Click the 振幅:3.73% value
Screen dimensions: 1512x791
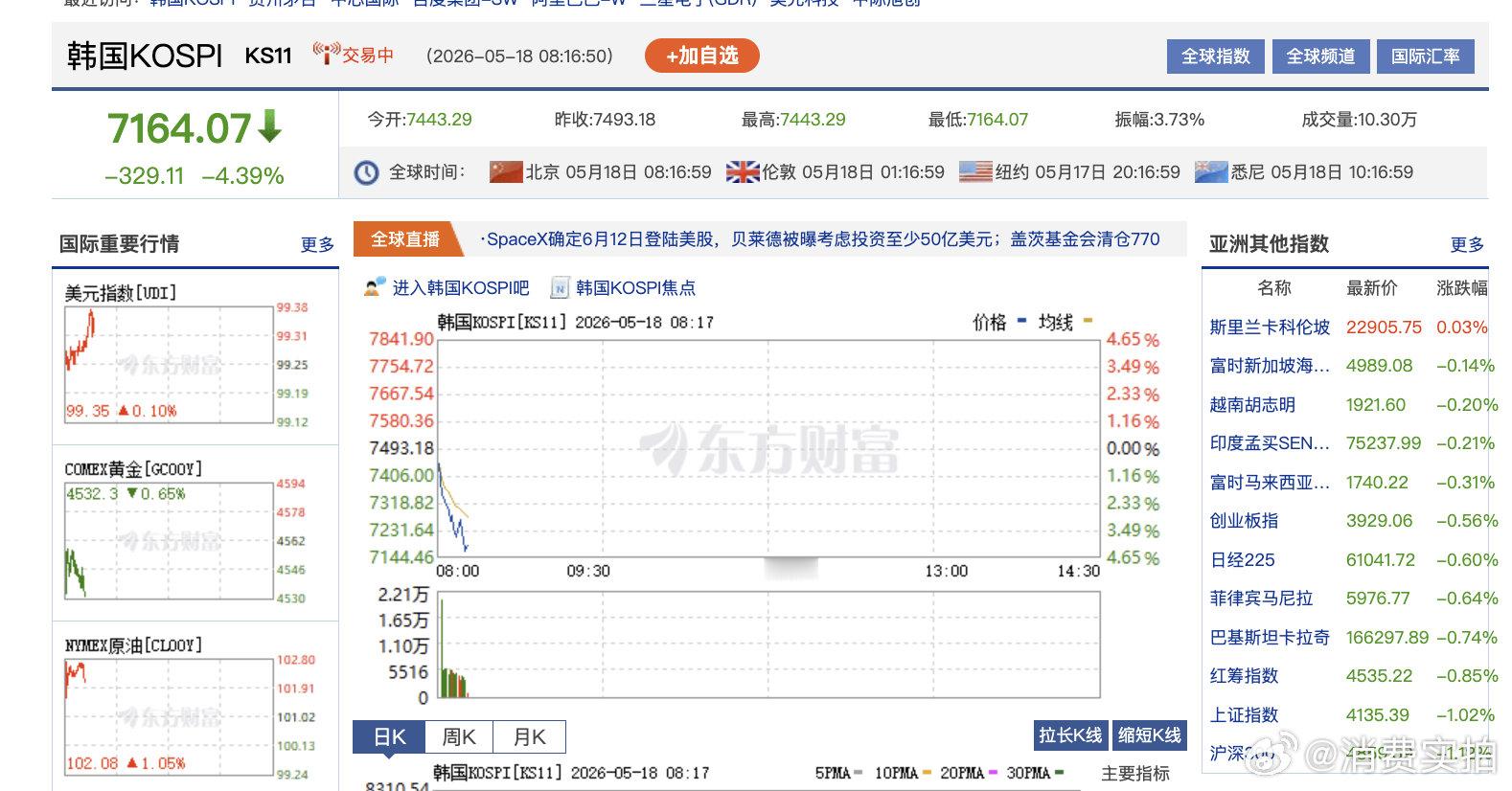coord(1159,120)
